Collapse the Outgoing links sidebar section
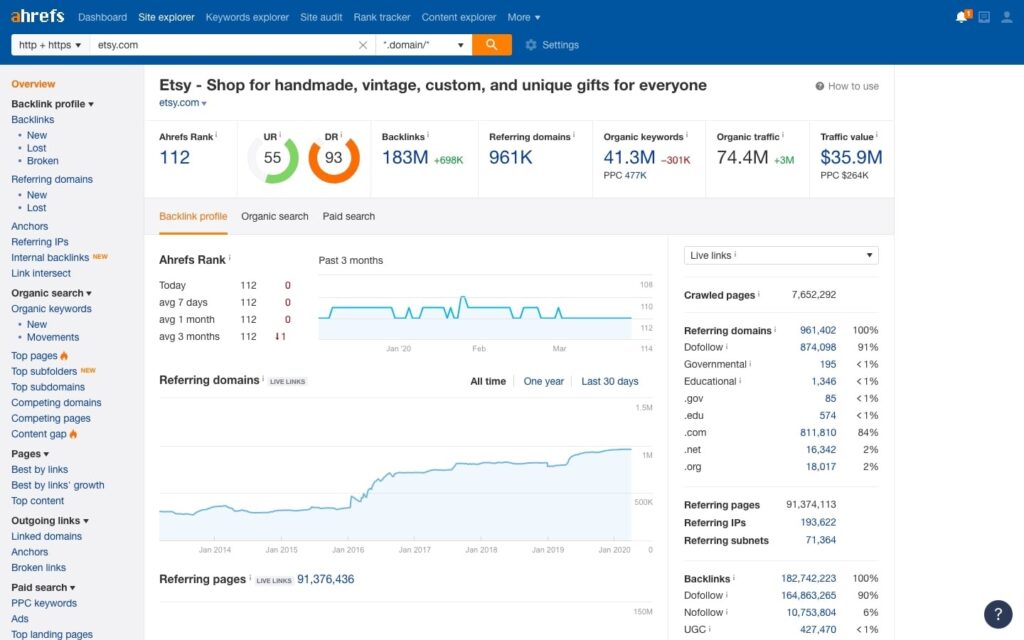The image size is (1024, 640). 50,520
